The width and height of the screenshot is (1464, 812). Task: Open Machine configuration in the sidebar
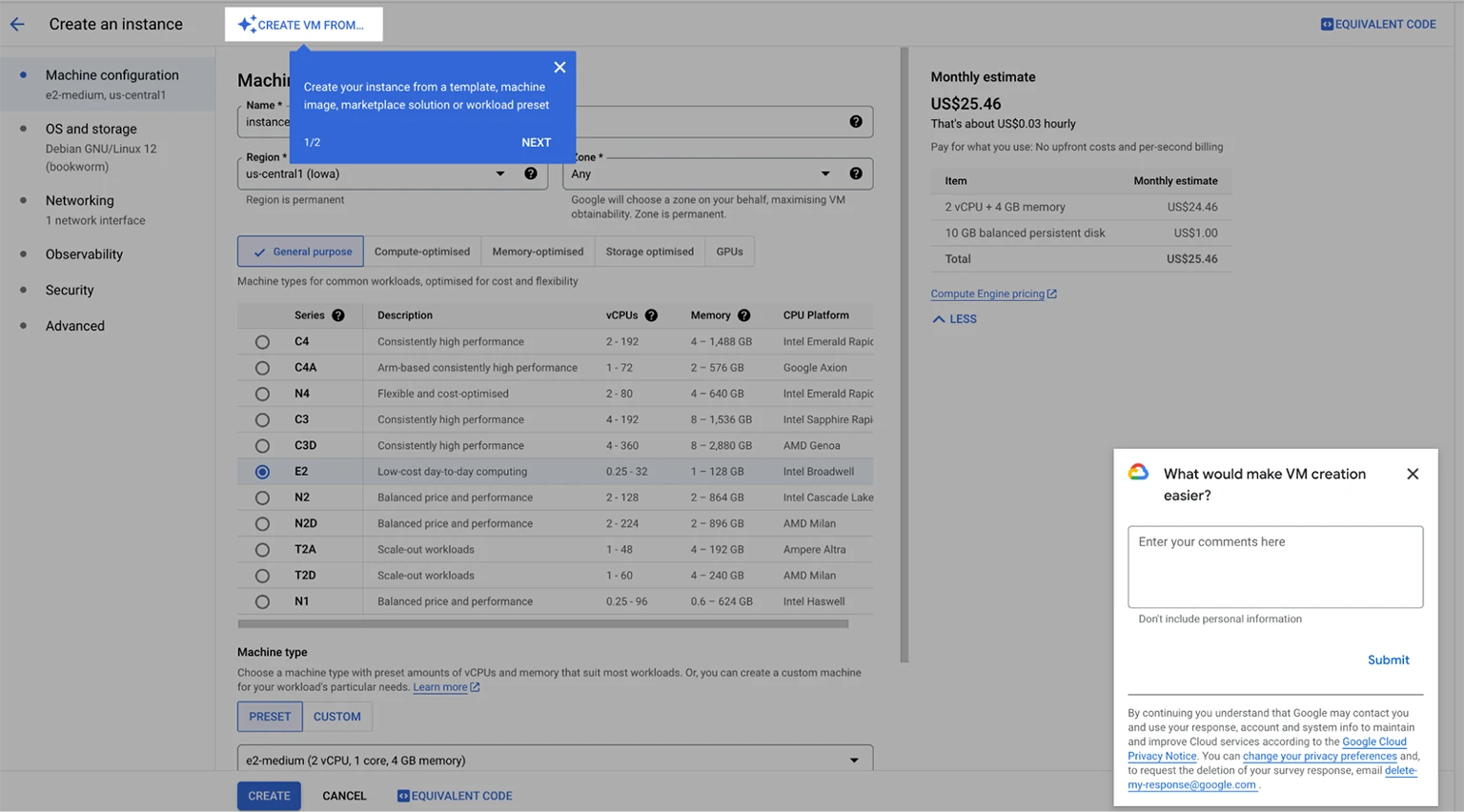[x=108, y=84]
